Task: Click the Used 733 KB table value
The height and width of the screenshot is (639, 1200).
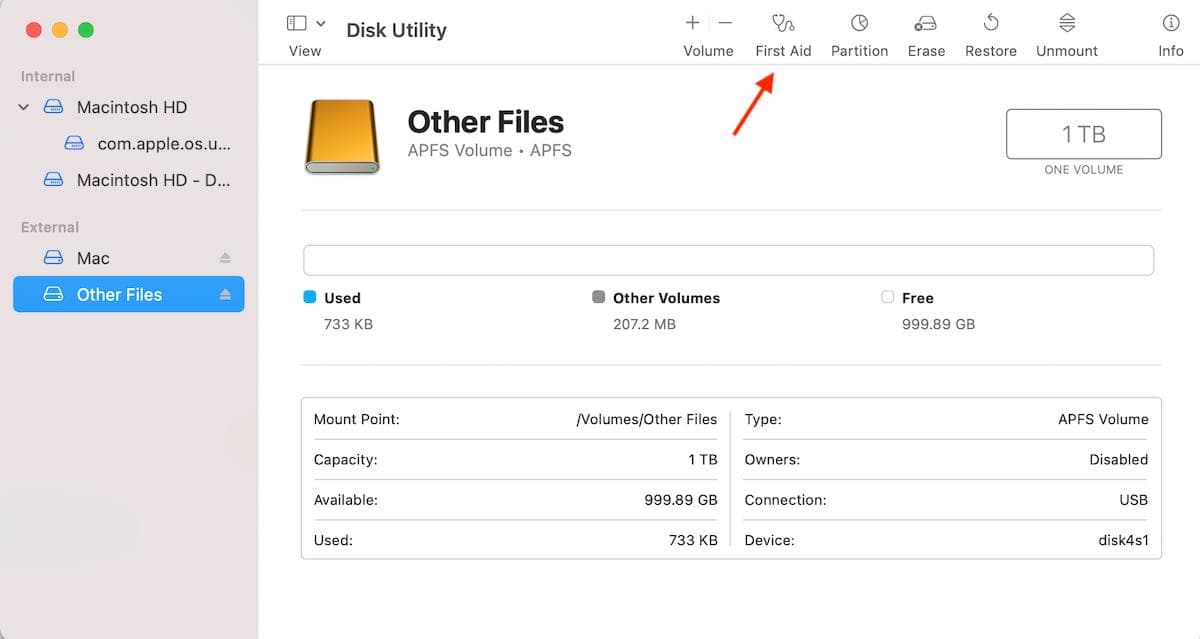Action: 694,539
